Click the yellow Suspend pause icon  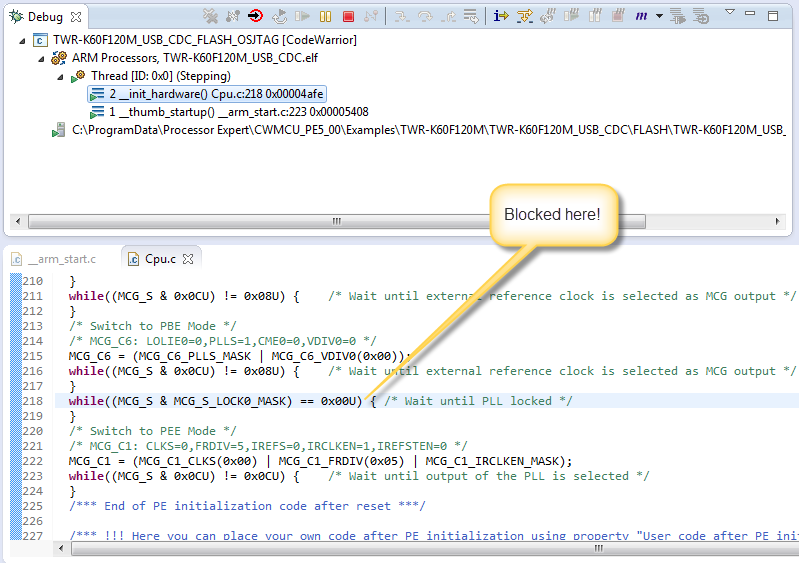(325, 16)
